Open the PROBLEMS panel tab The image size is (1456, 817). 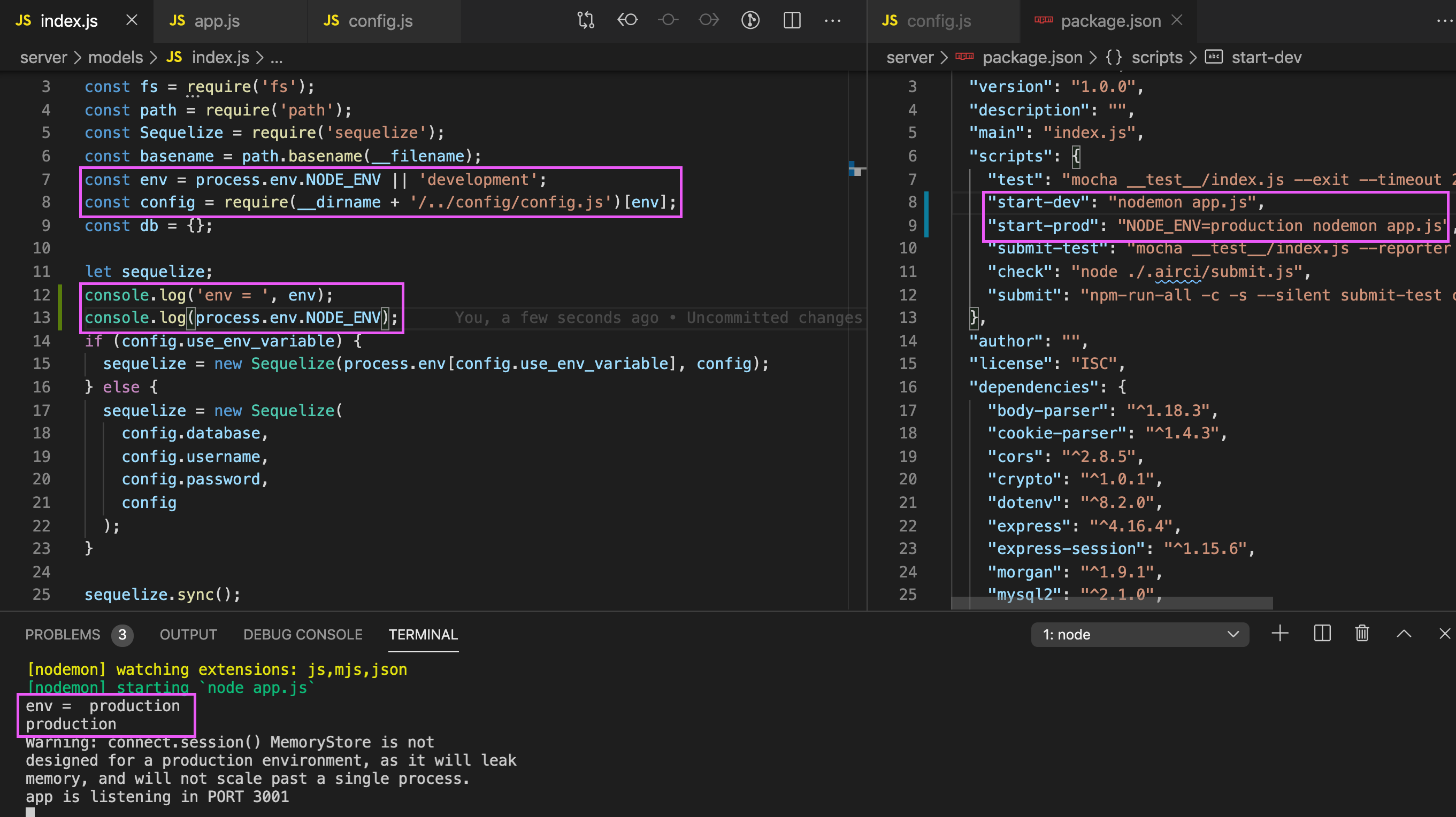62,635
